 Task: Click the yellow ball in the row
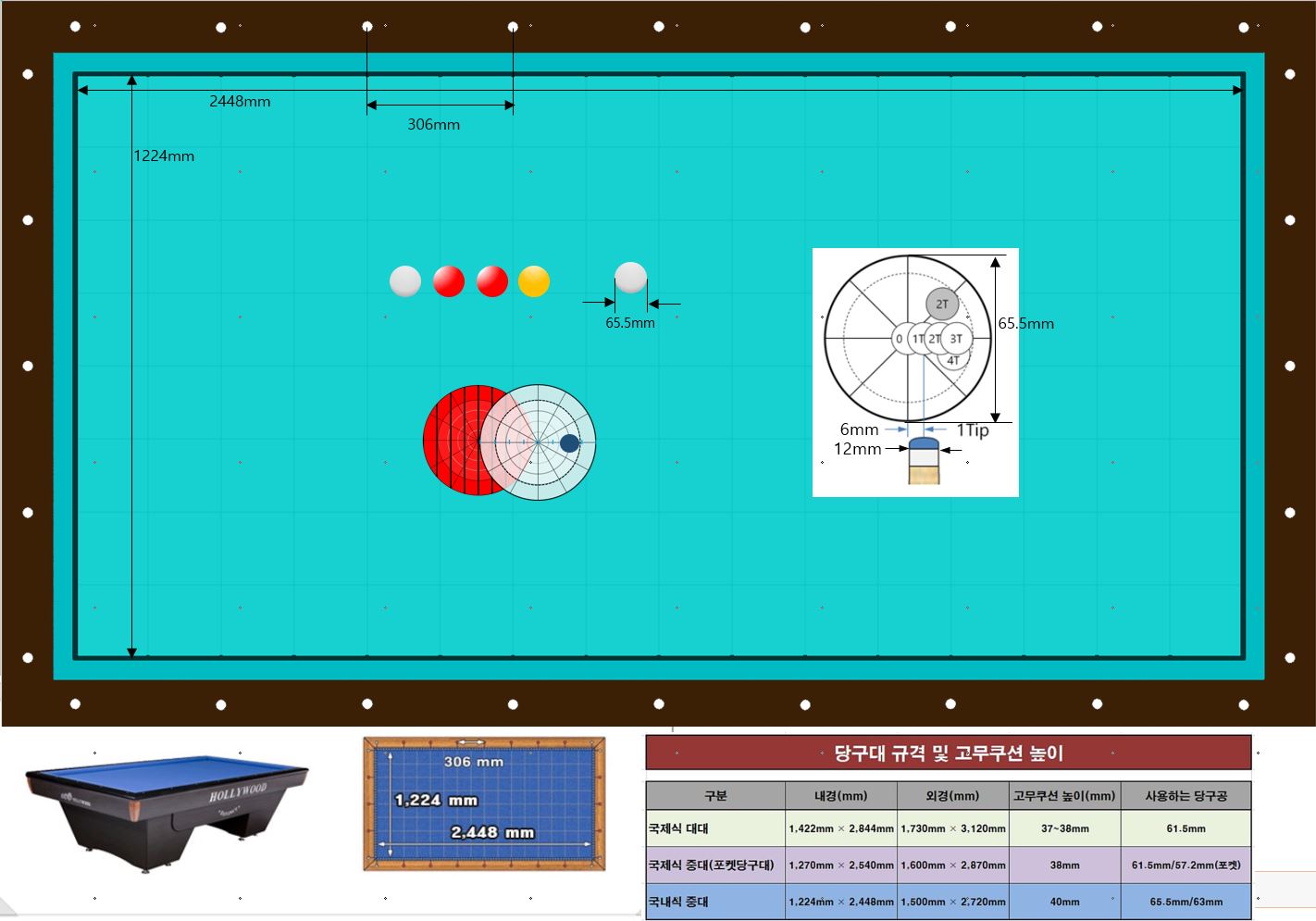(x=534, y=281)
